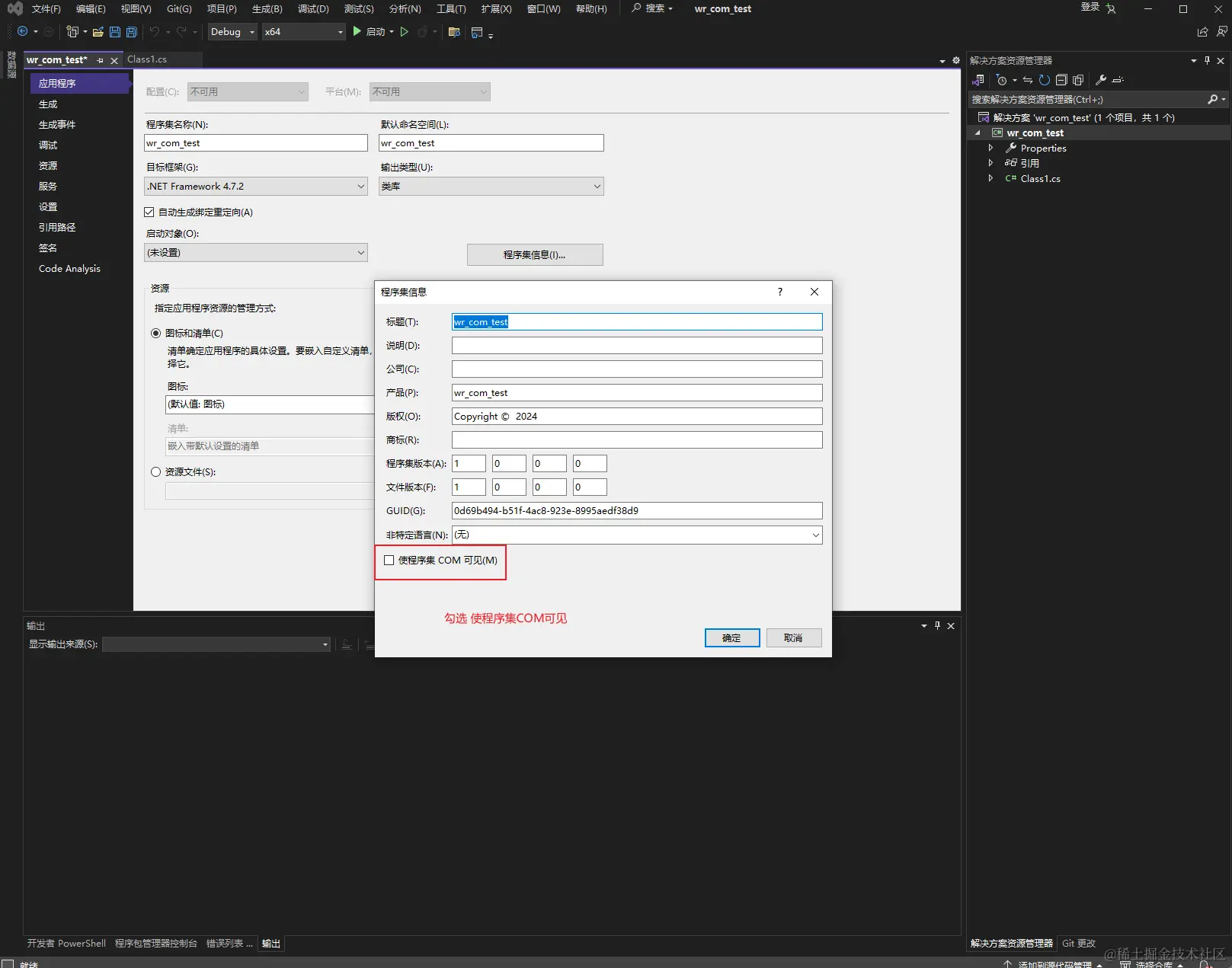Select the Signing settings page
Image resolution: width=1232 pixels, height=968 pixels.
[x=48, y=248]
